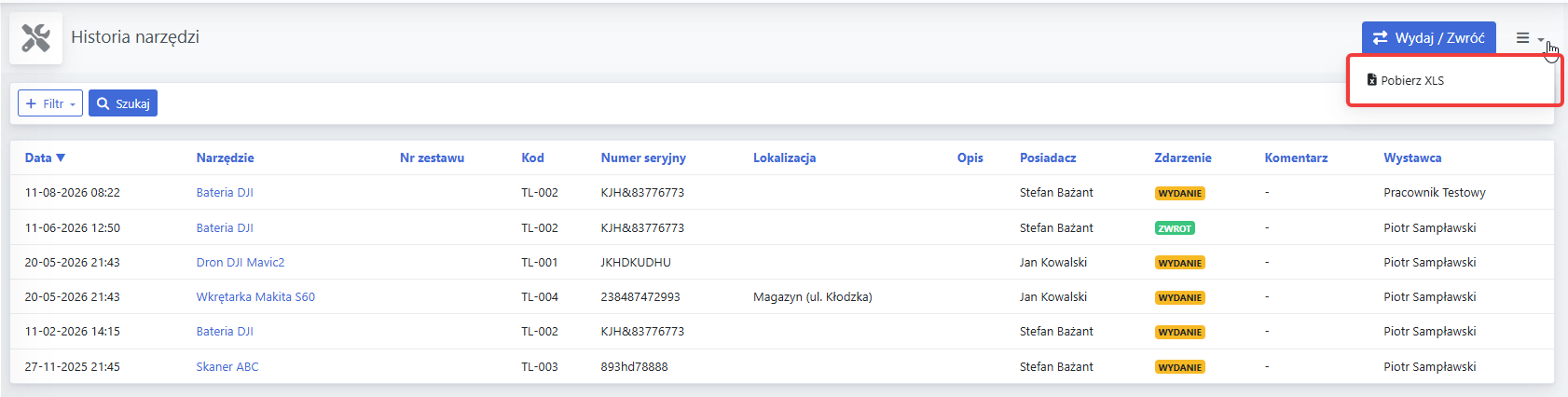Expand the Filtr dropdown
Viewport: 1568px width, 397px height.
(50, 103)
